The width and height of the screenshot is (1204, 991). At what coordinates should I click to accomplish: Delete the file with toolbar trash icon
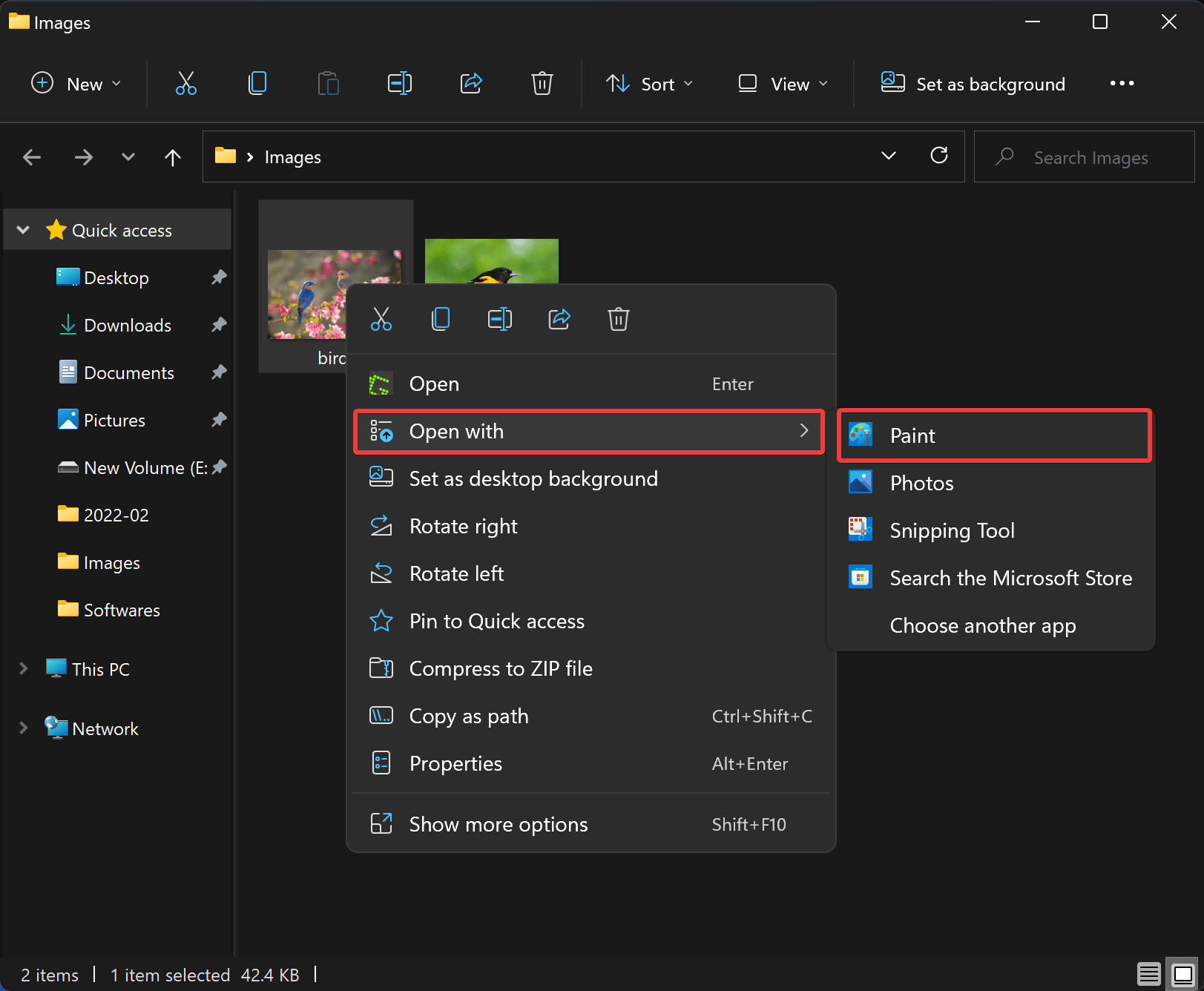tap(542, 83)
